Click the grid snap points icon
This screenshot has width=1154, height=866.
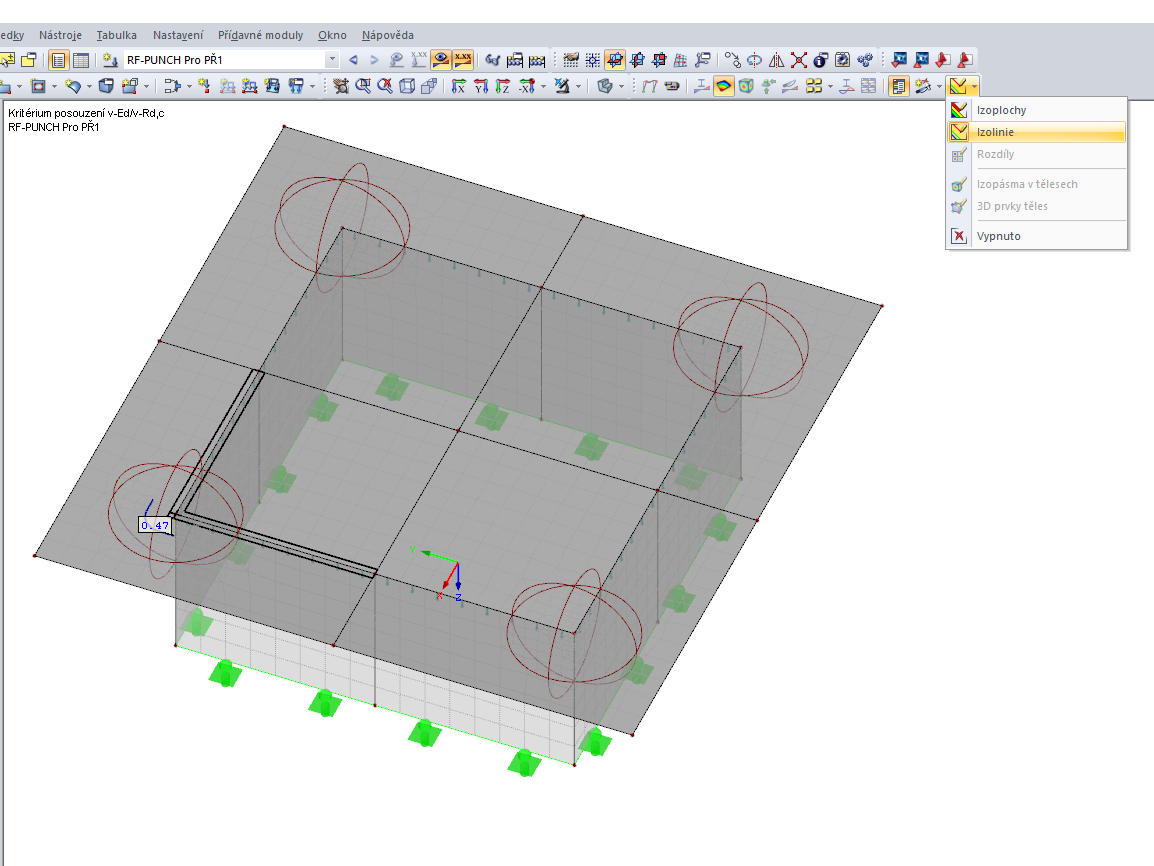coord(592,60)
